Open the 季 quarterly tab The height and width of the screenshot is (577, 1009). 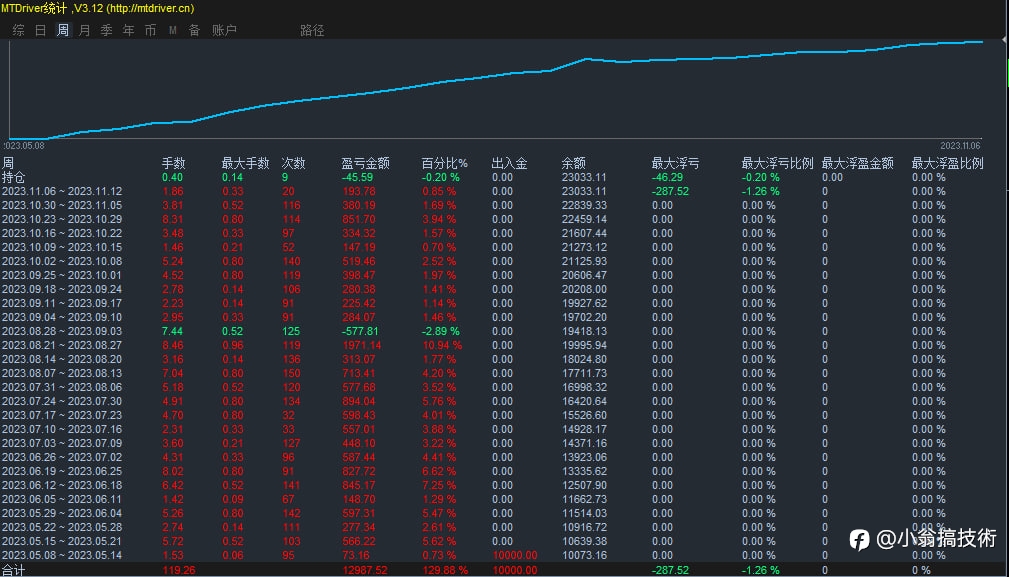pos(107,30)
